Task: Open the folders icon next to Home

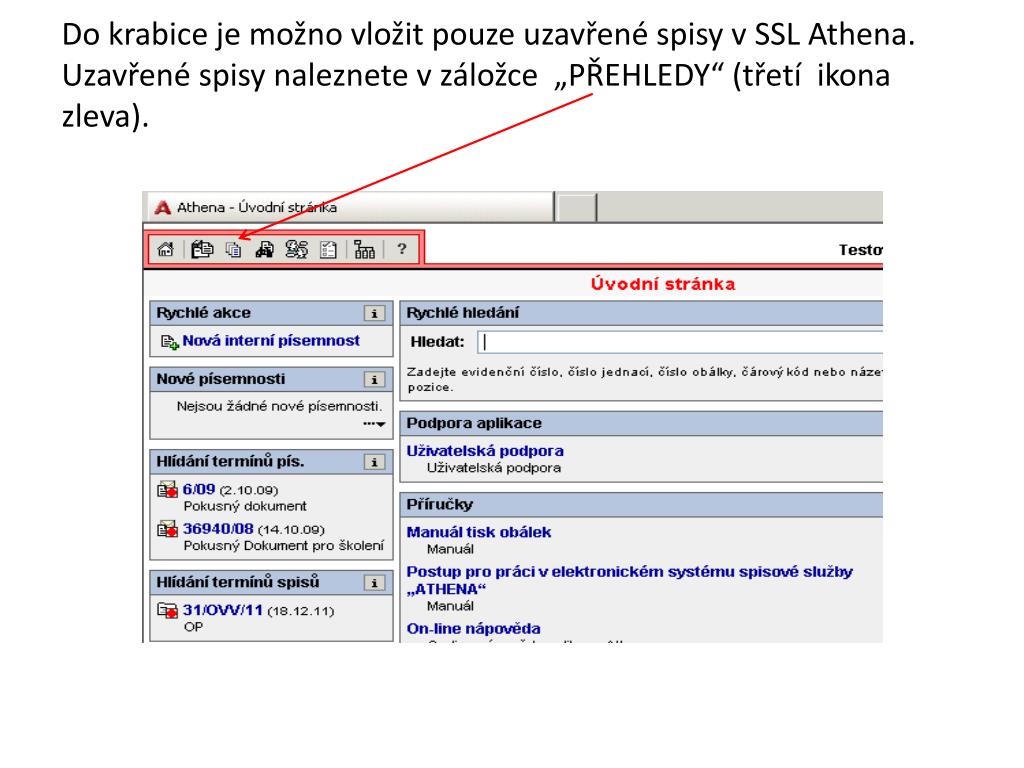Action: coord(202,249)
